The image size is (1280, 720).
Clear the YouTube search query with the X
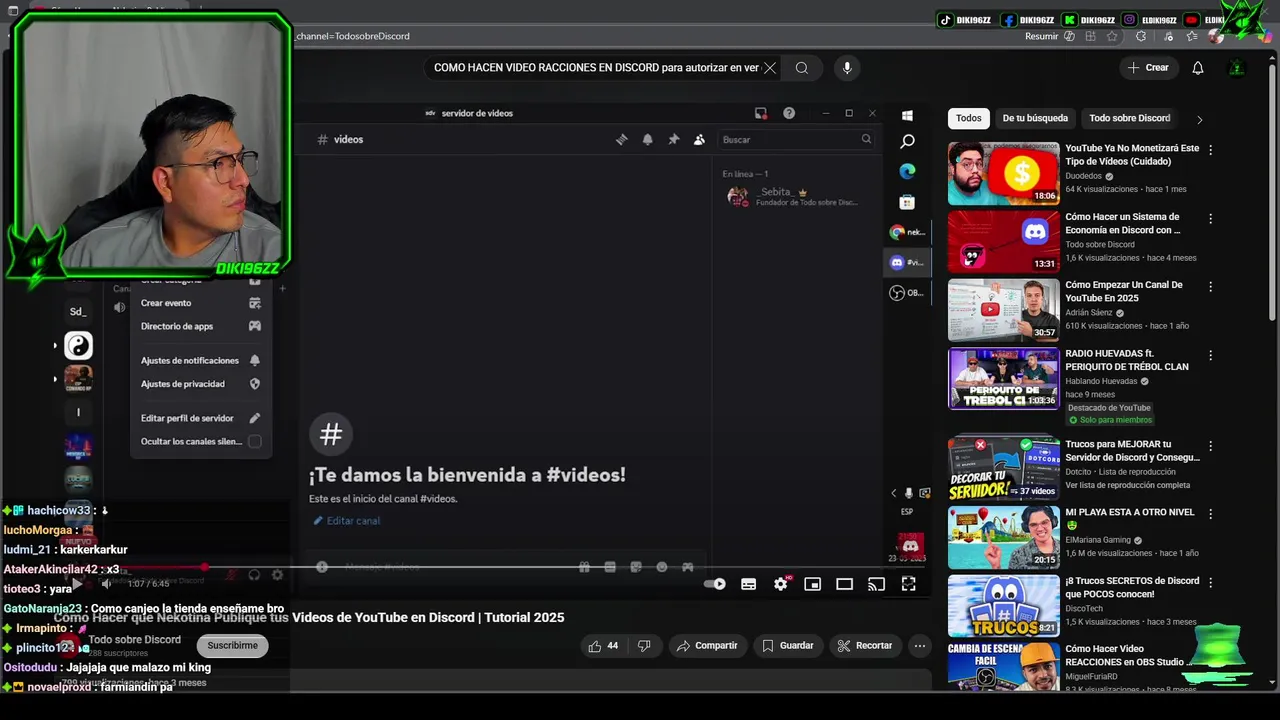point(770,68)
